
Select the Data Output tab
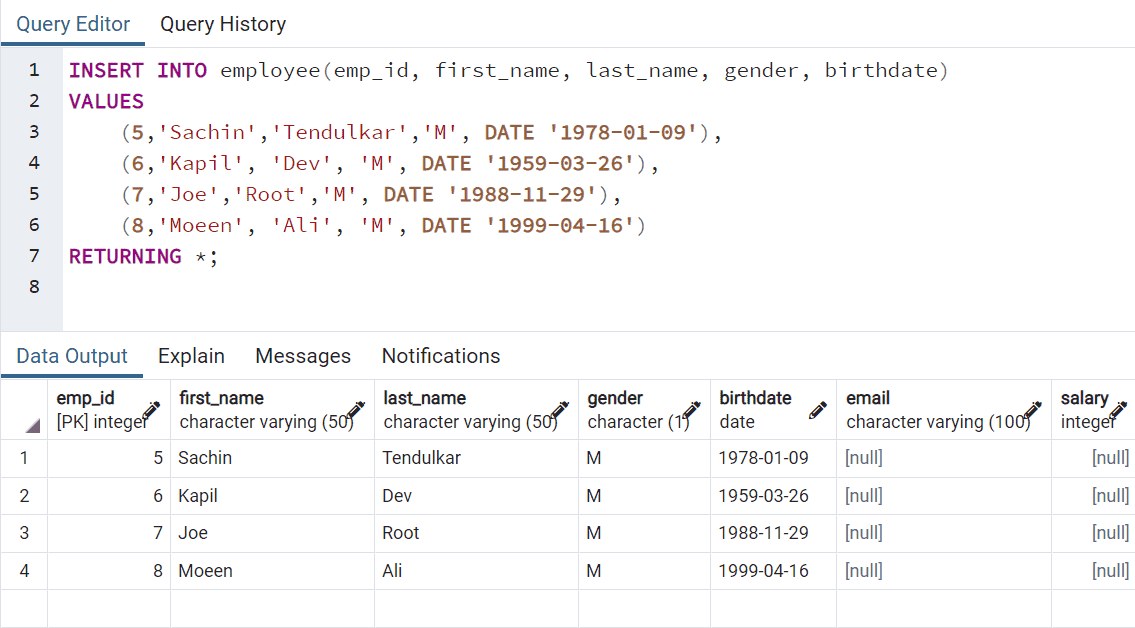tap(71, 356)
